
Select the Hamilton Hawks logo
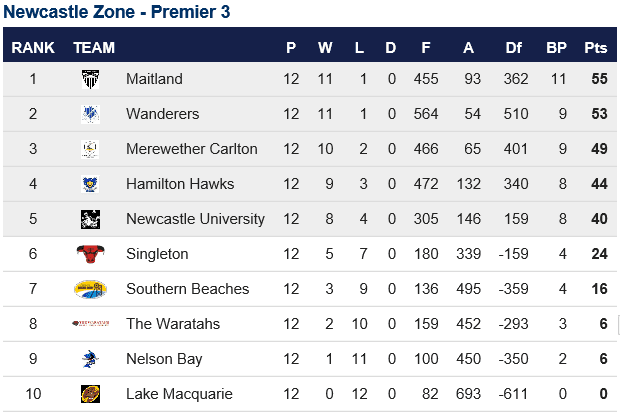tap(90, 184)
